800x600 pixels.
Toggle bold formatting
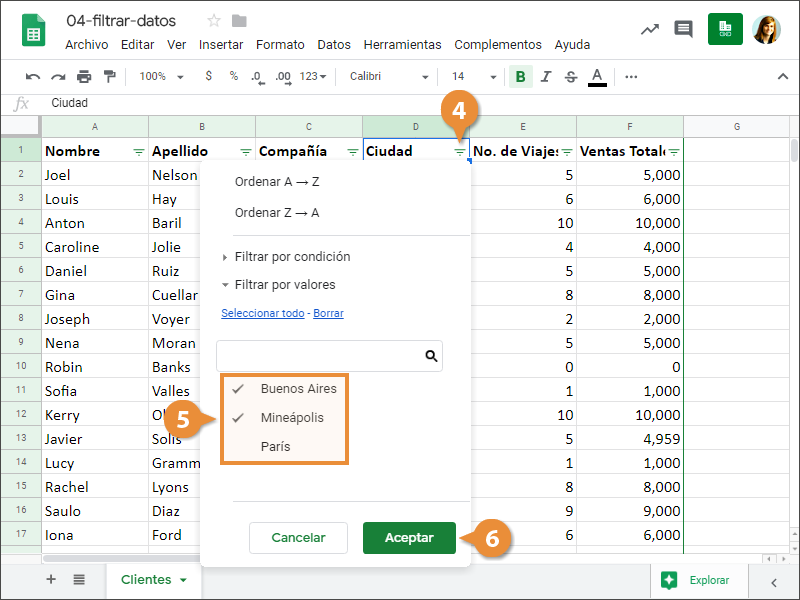tap(520, 77)
